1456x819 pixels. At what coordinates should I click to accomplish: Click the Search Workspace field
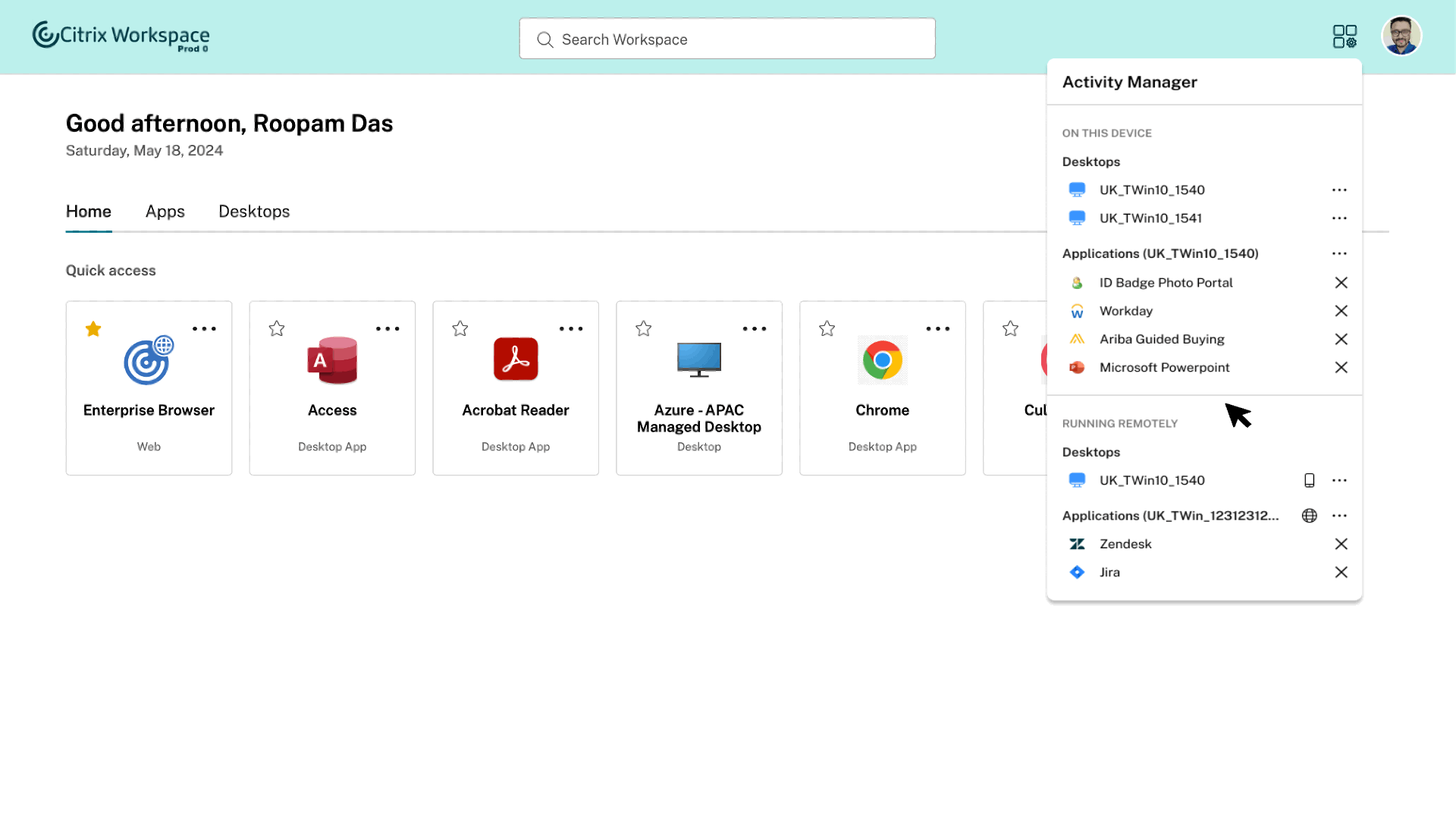pyautogui.click(x=726, y=39)
